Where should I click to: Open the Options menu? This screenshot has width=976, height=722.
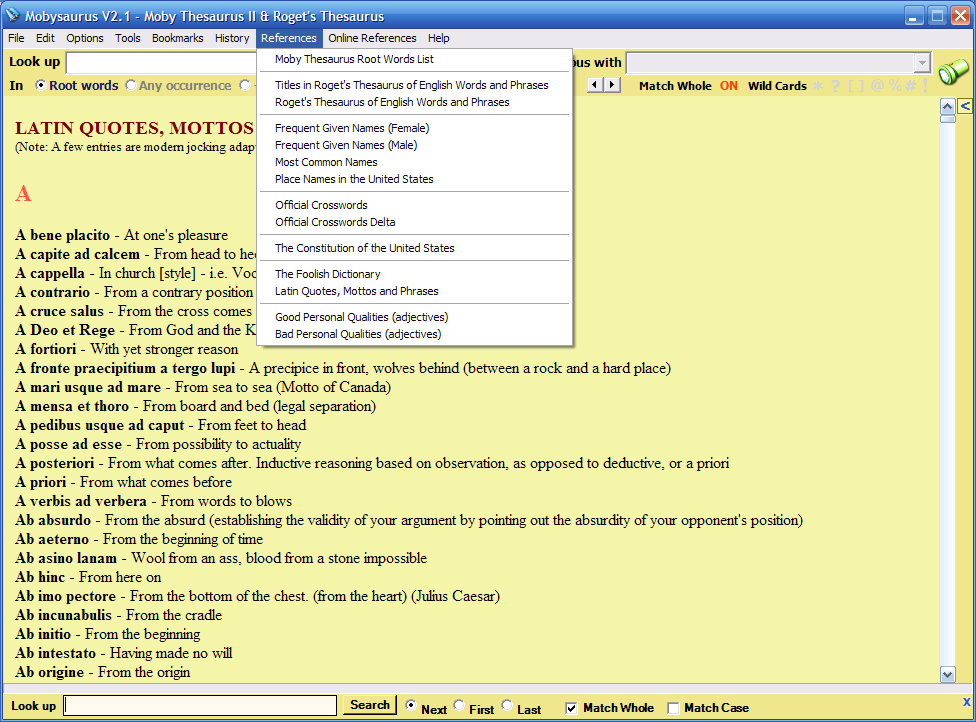tap(85, 38)
